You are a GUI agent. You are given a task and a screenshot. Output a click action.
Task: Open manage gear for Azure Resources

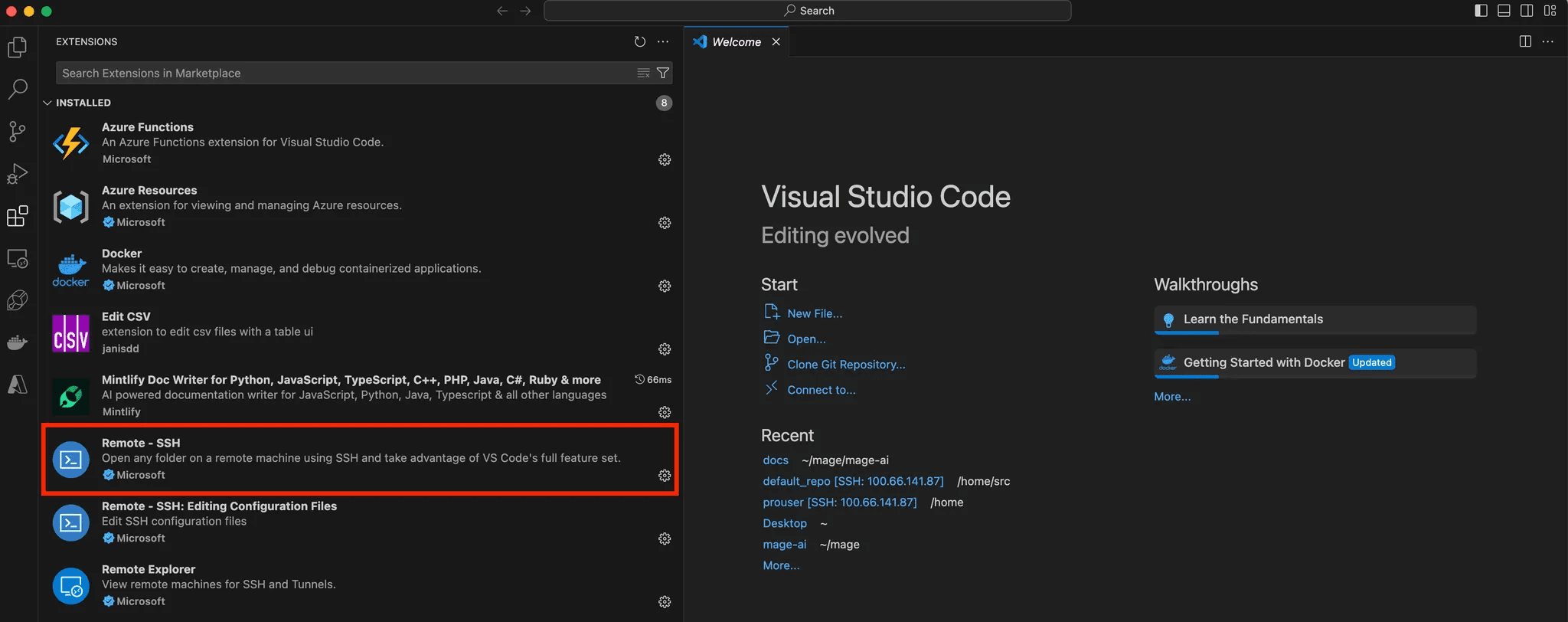(x=665, y=223)
